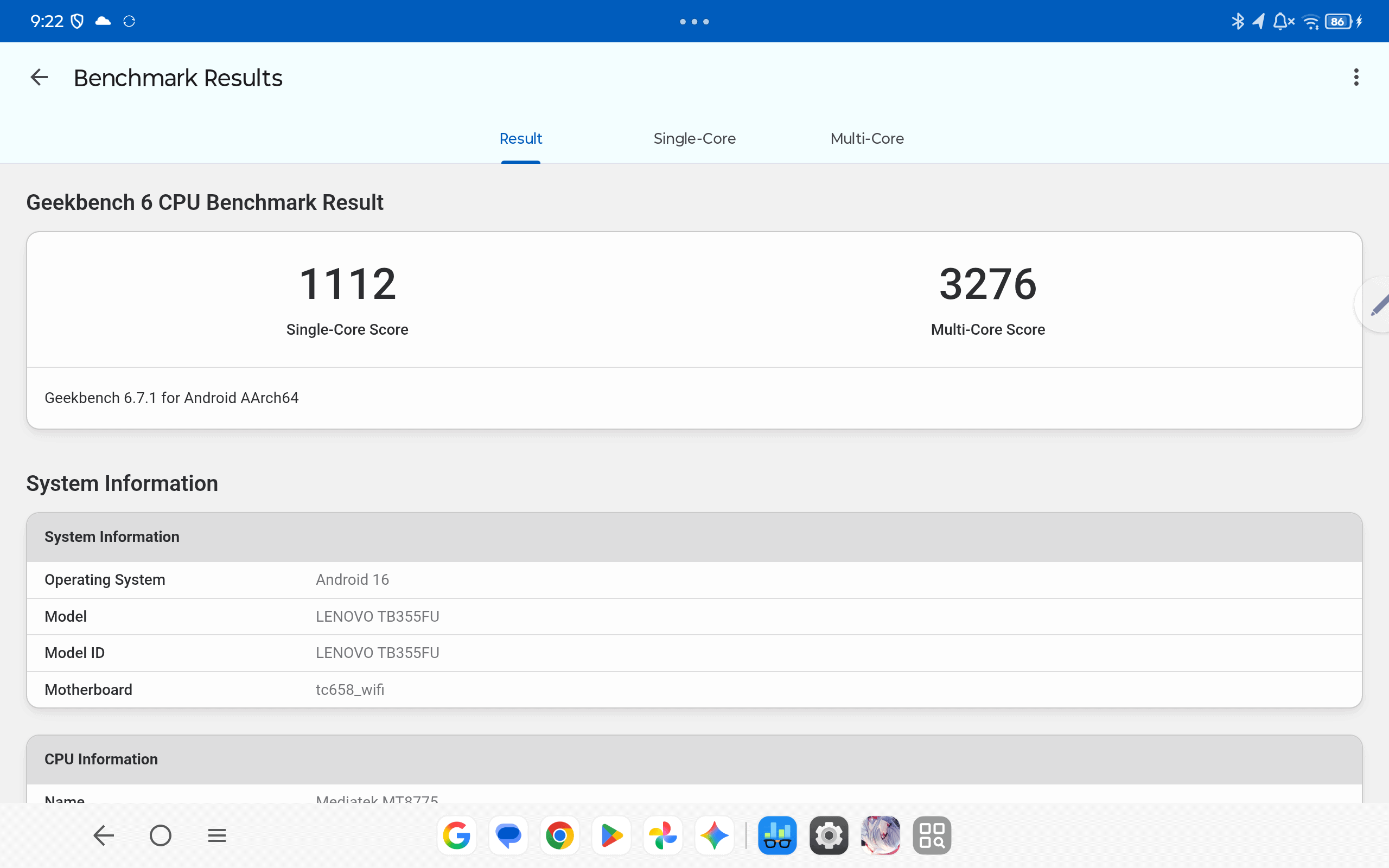This screenshot has width=1389, height=868.
Task: Select the Motherboard tc658_wifi row
Action: 694,690
